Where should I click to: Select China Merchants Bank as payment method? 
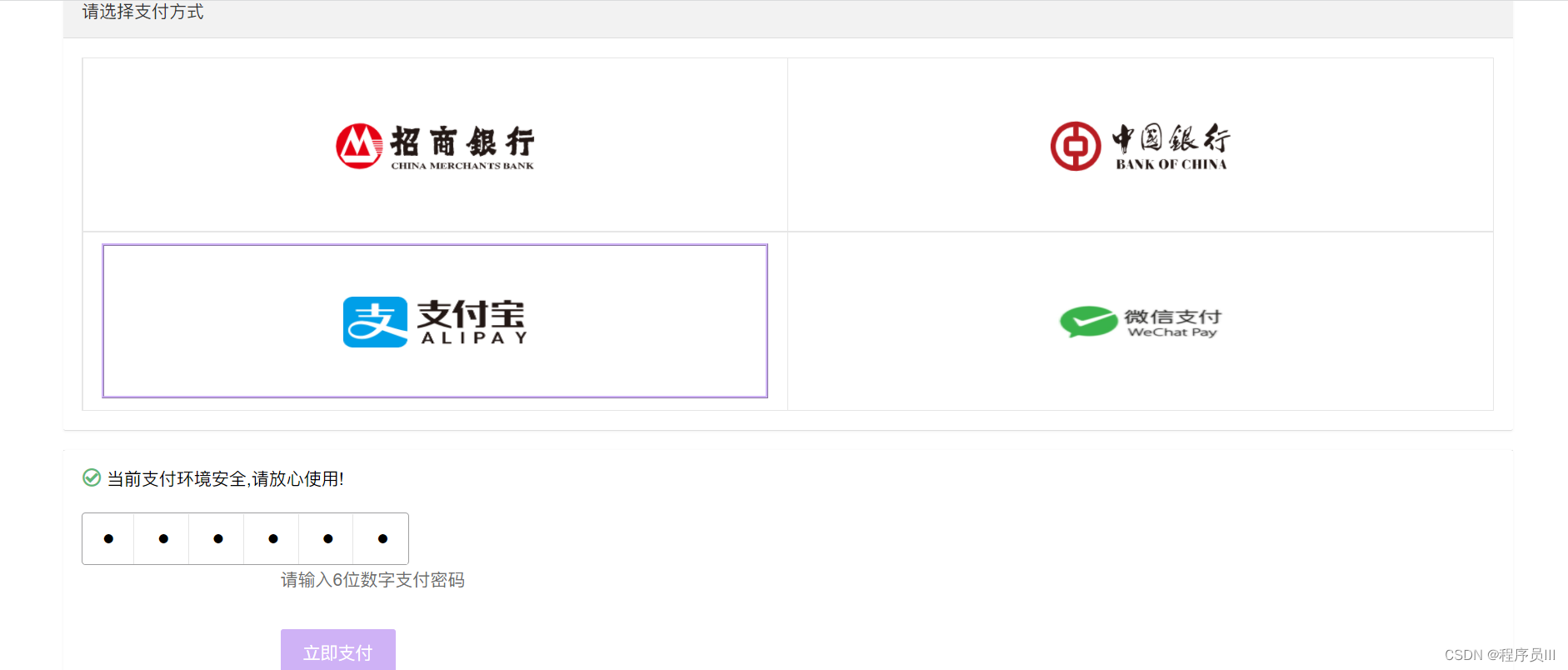(434, 144)
